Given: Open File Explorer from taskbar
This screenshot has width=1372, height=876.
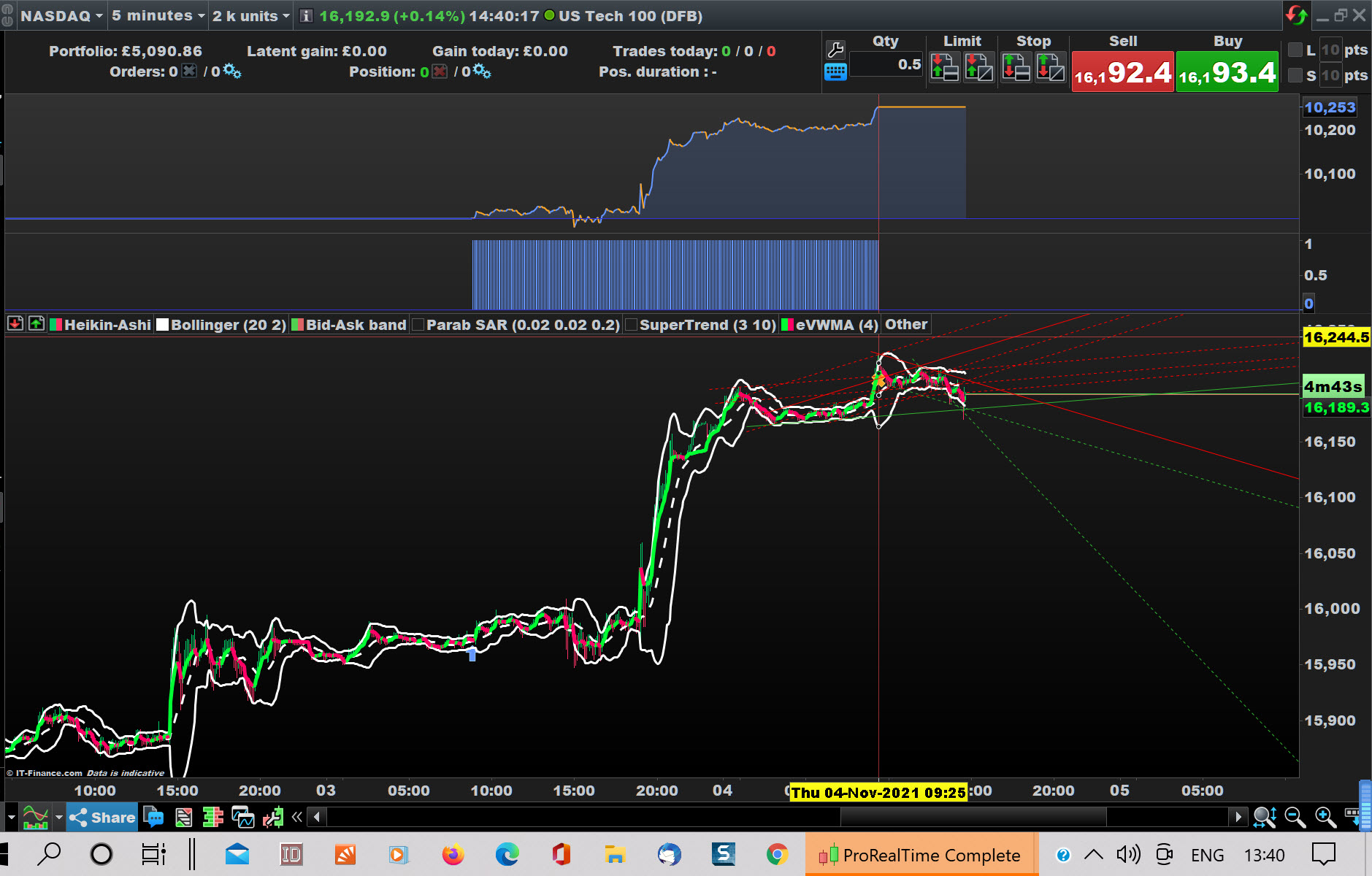Looking at the screenshot, I should [615, 854].
